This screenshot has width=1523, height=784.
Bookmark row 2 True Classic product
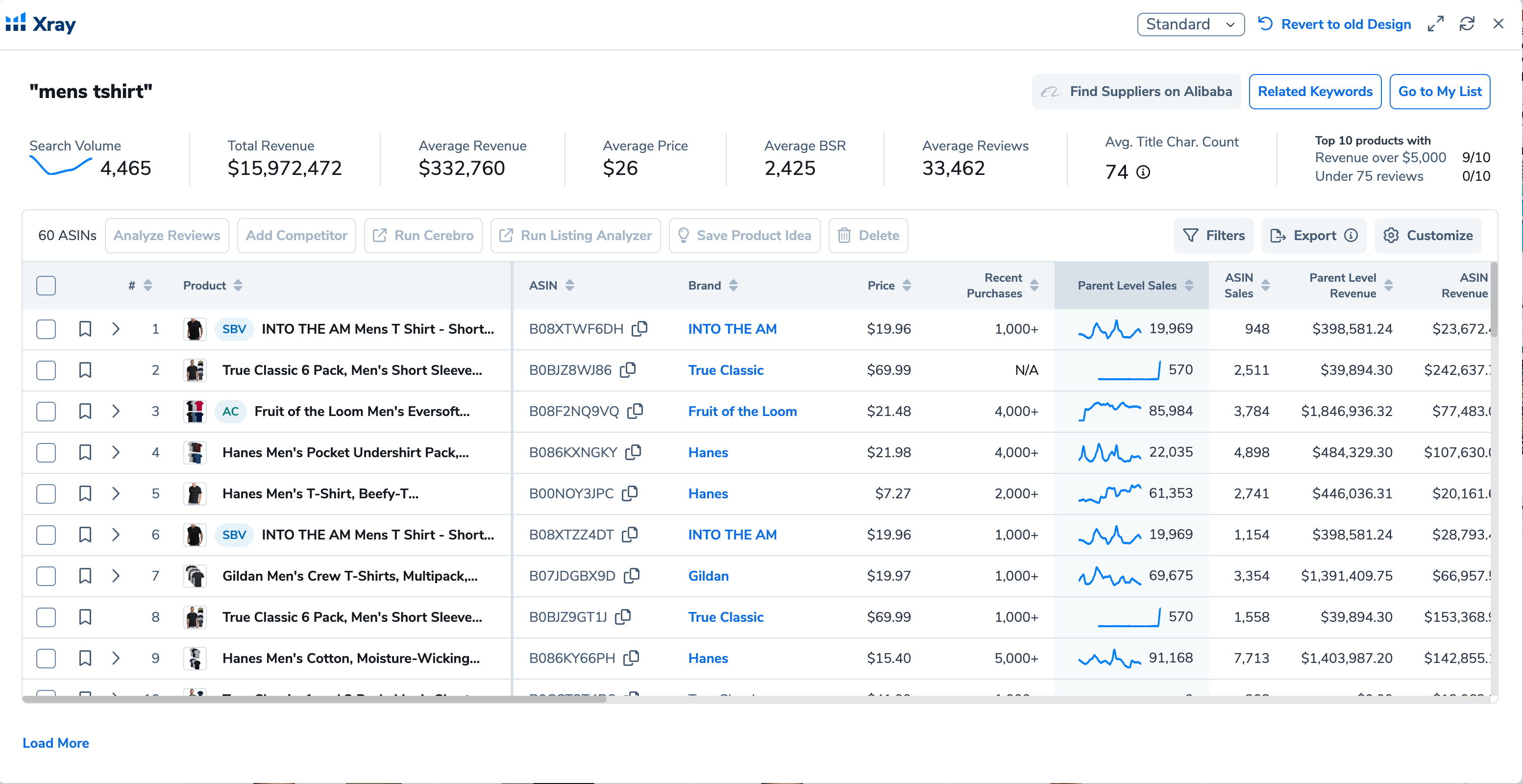85,370
